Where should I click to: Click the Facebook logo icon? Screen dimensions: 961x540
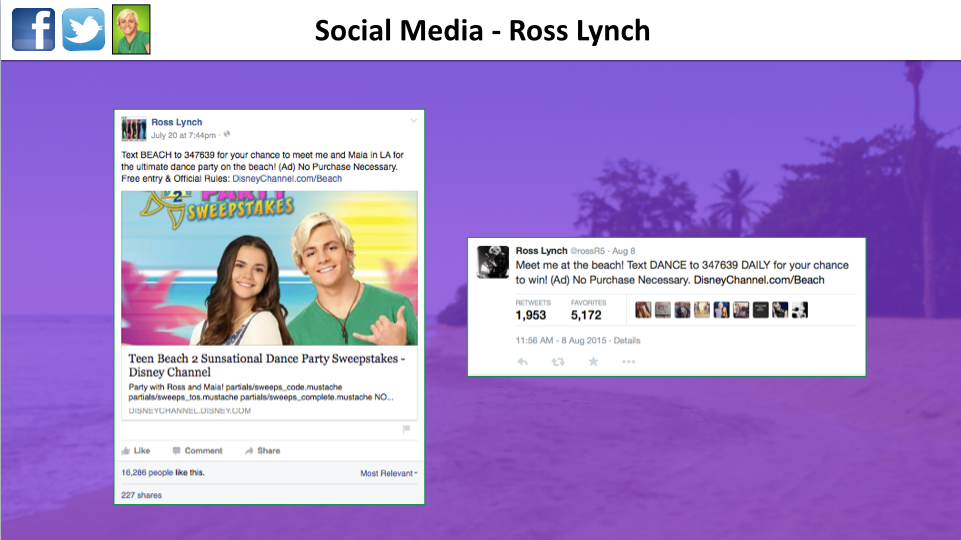33,29
